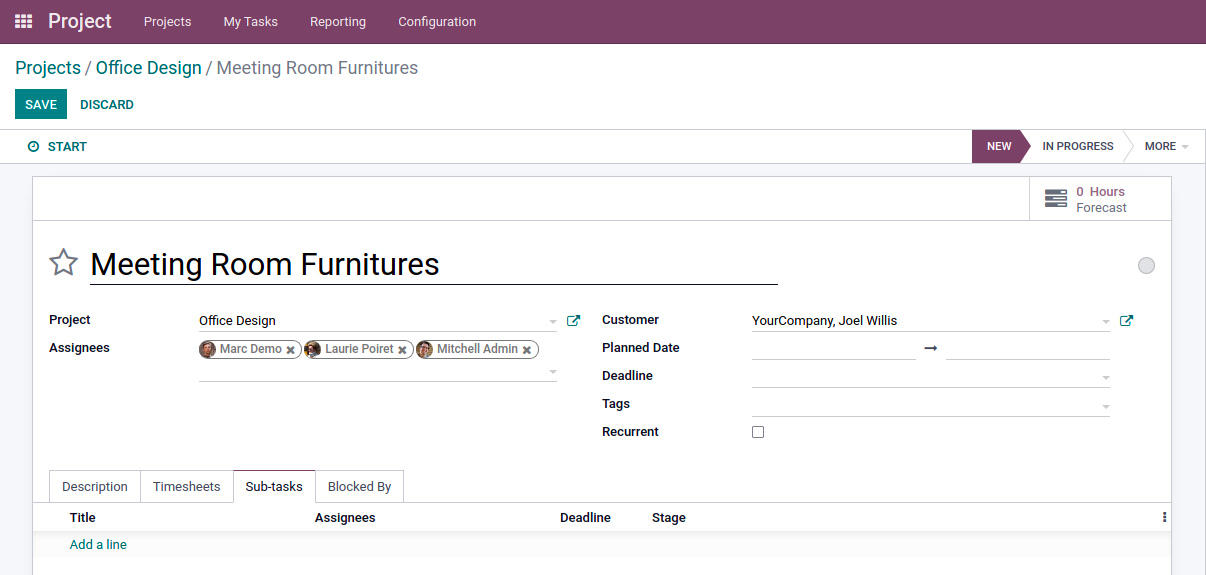Remove Laurie Poiret assignee tag
The height and width of the screenshot is (575, 1206).
pyautogui.click(x=402, y=350)
